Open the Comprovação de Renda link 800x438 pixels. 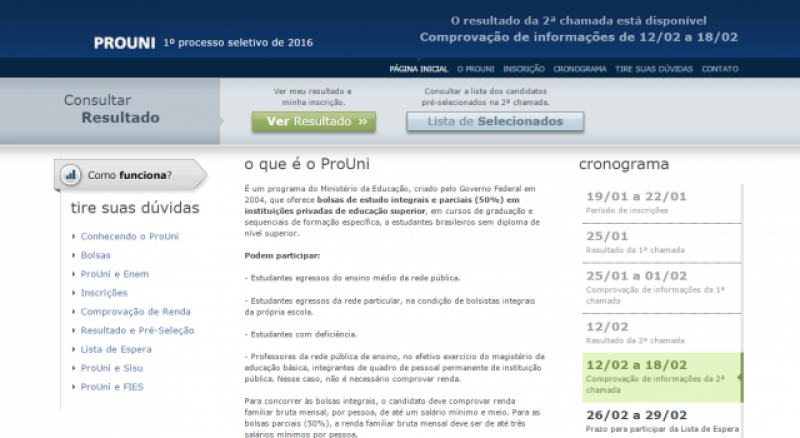pos(135,312)
